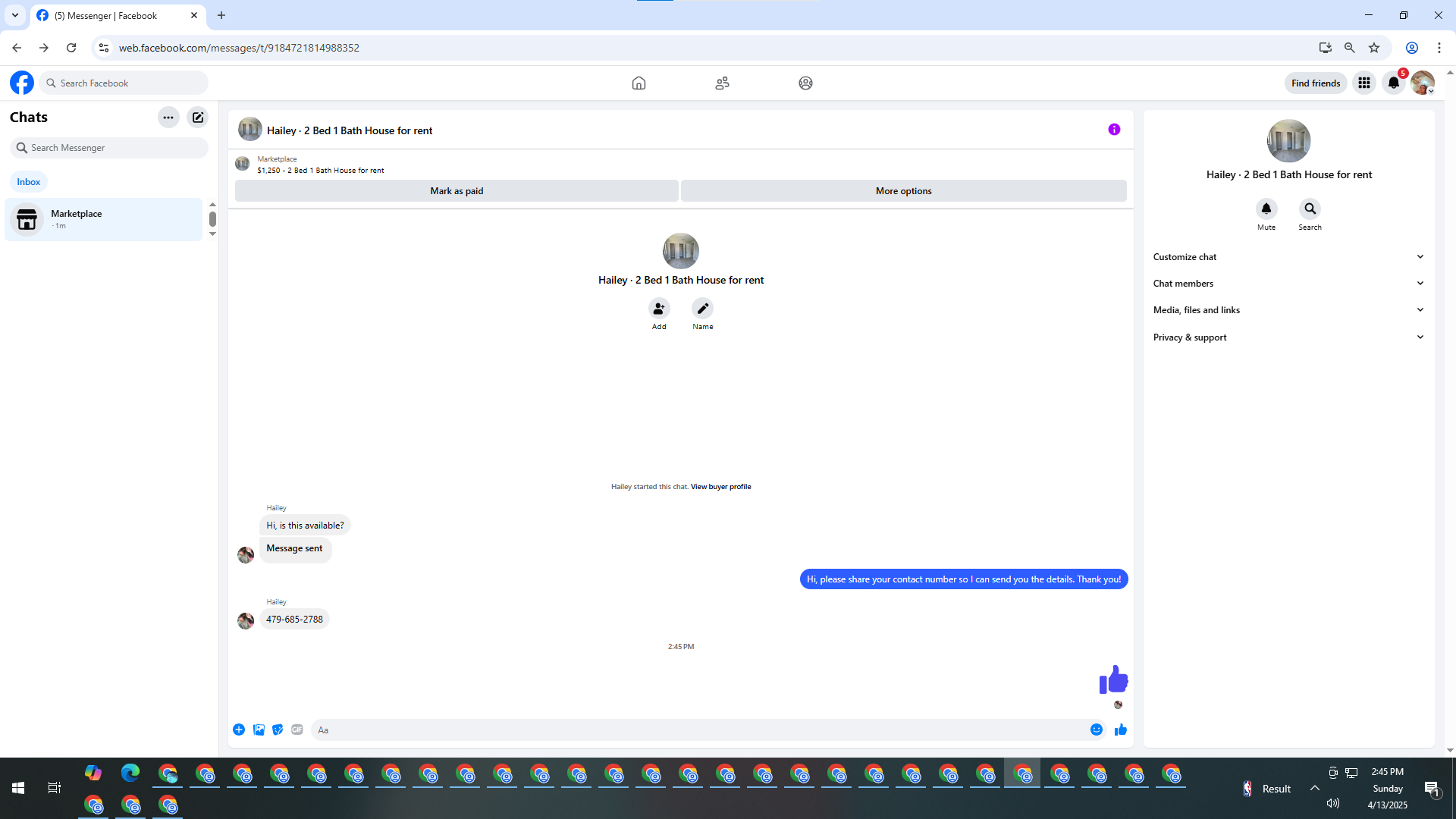The image size is (1456, 819).
Task: Open Chats options three-dots menu
Action: coord(168,118)
